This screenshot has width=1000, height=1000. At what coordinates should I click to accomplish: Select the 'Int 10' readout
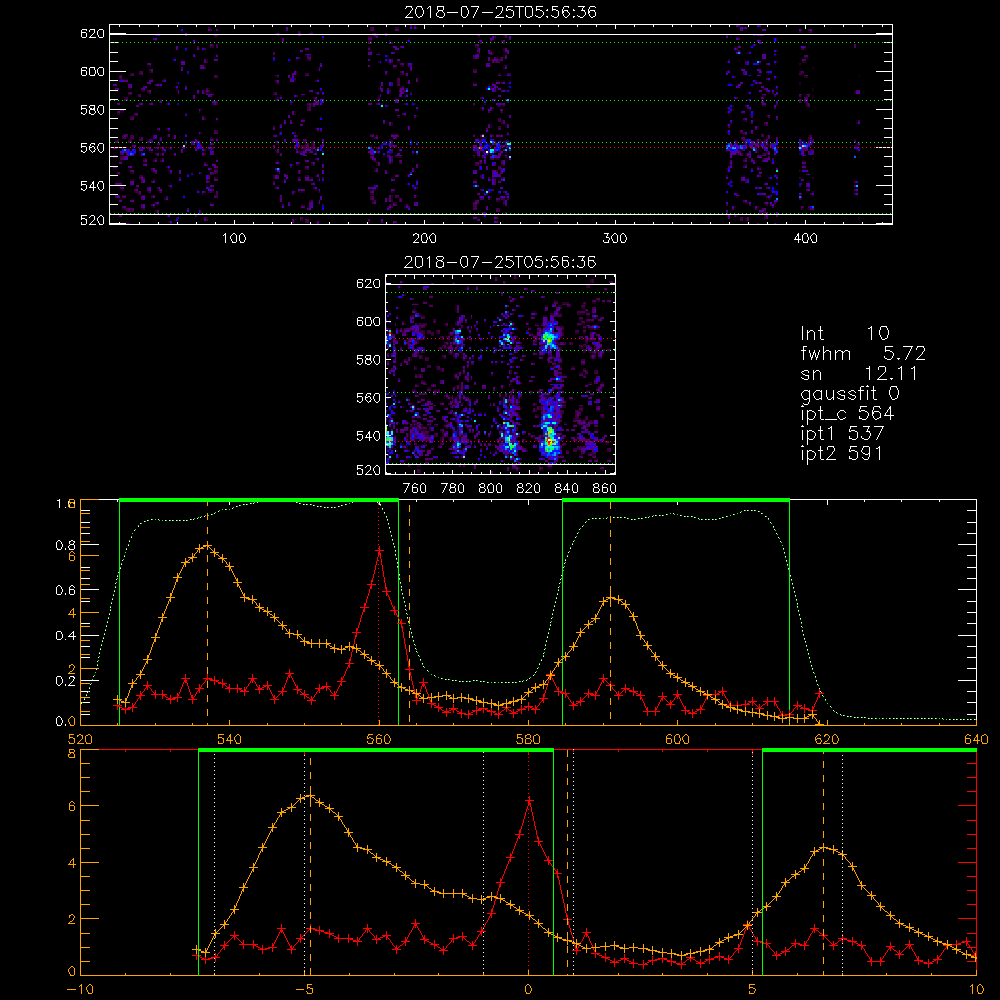click(844, 333)
